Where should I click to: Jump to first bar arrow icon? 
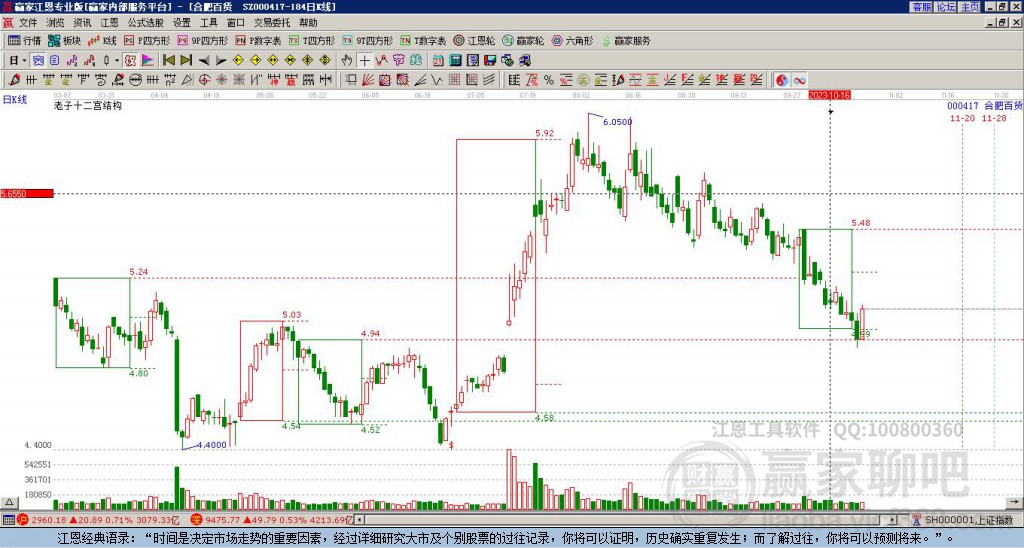(169, 61)
